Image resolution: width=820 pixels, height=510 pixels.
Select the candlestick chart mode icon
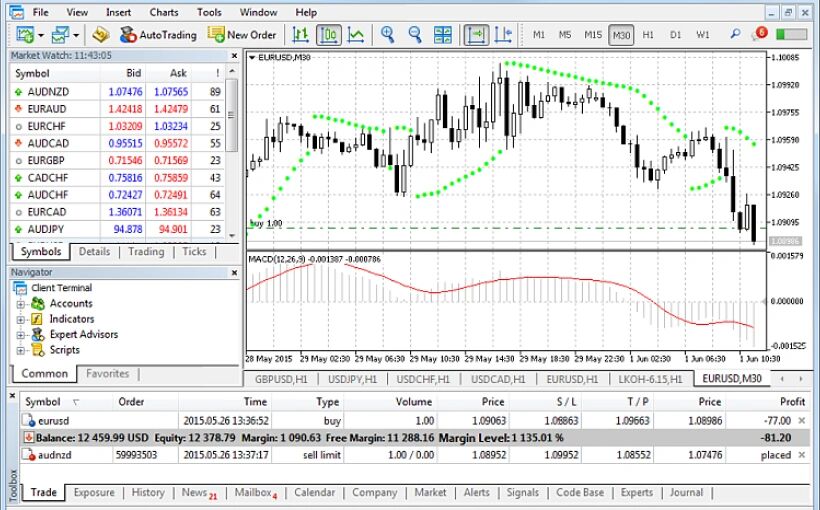pyautogui.click(x=328, y=35)
